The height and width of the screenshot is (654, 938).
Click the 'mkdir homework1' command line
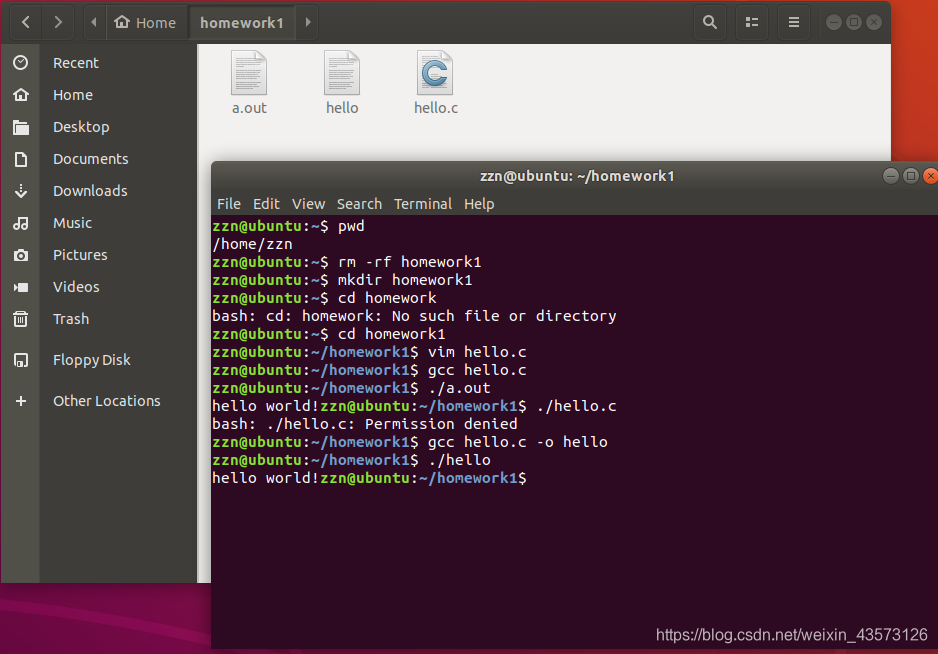342,280
